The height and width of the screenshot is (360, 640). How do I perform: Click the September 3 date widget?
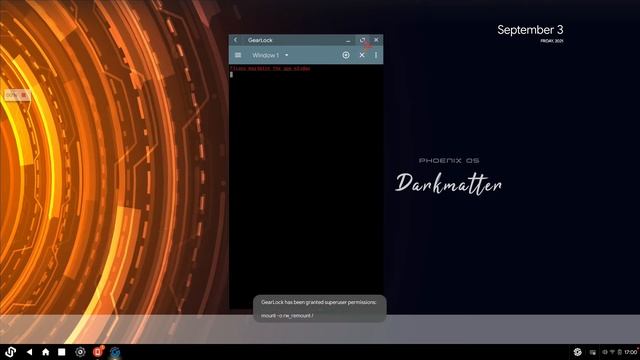[530, 33]
